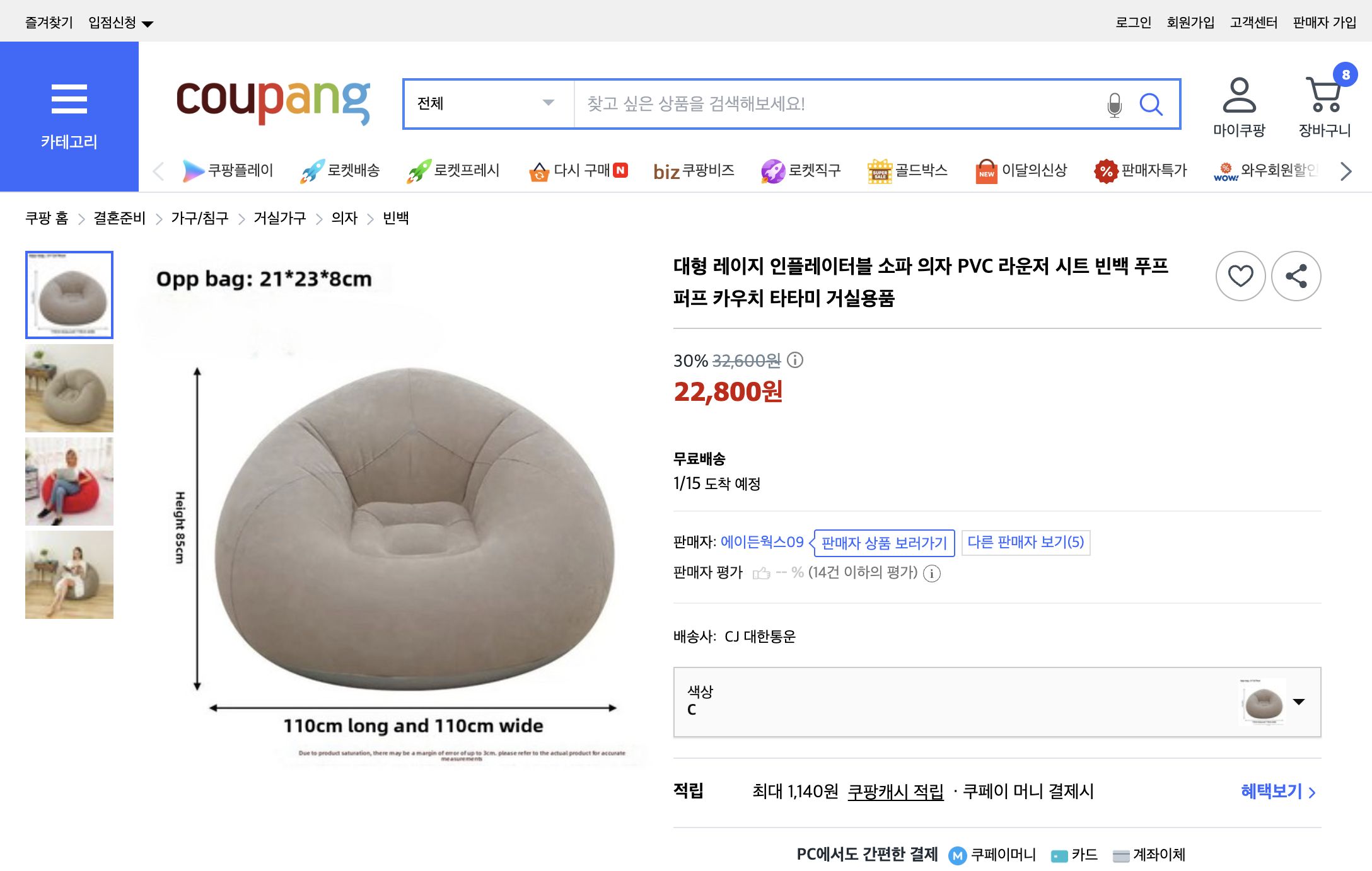
Task: Share this product using the share icon
Action: click(1297, 275)
